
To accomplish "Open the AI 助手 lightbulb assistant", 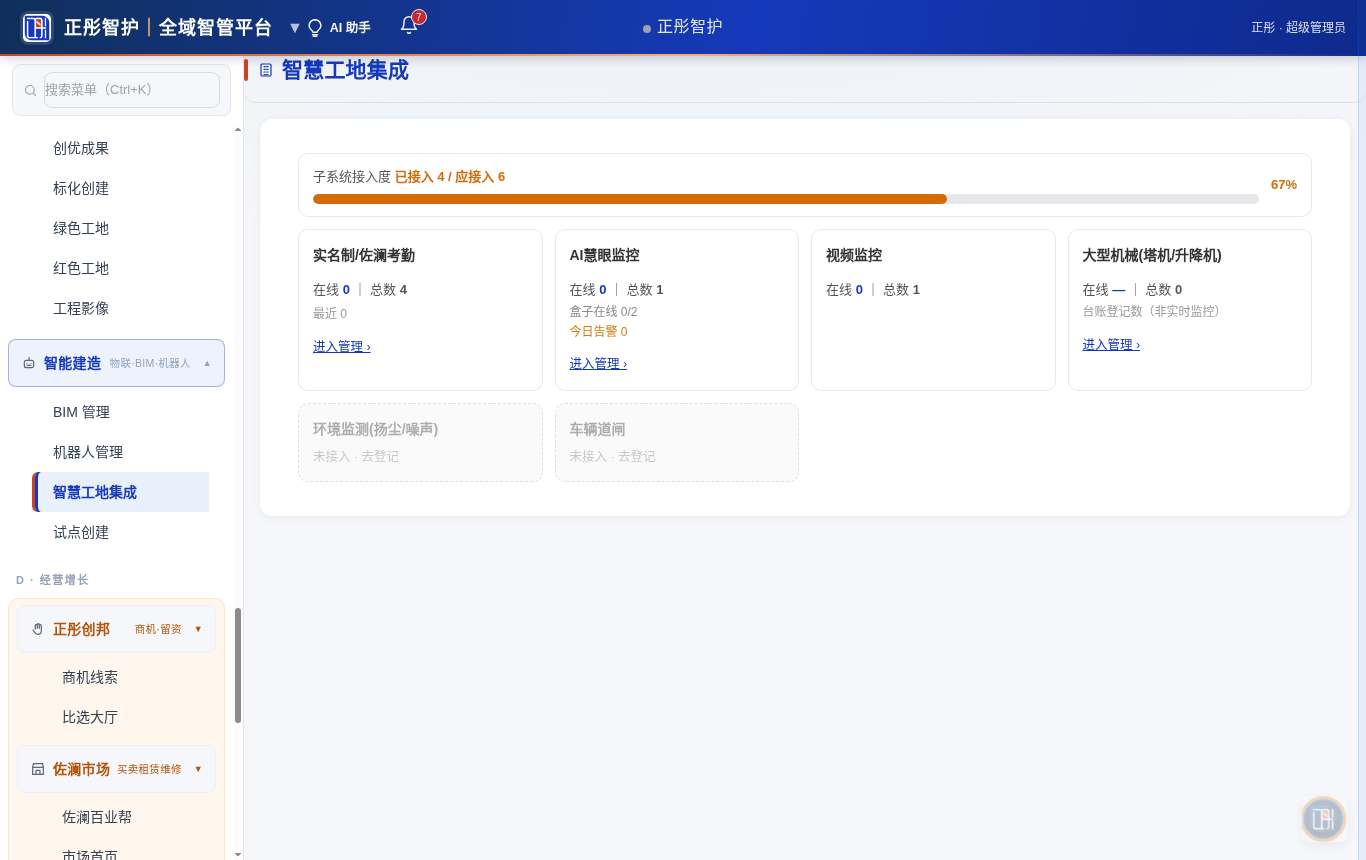I will pos(339,27).
